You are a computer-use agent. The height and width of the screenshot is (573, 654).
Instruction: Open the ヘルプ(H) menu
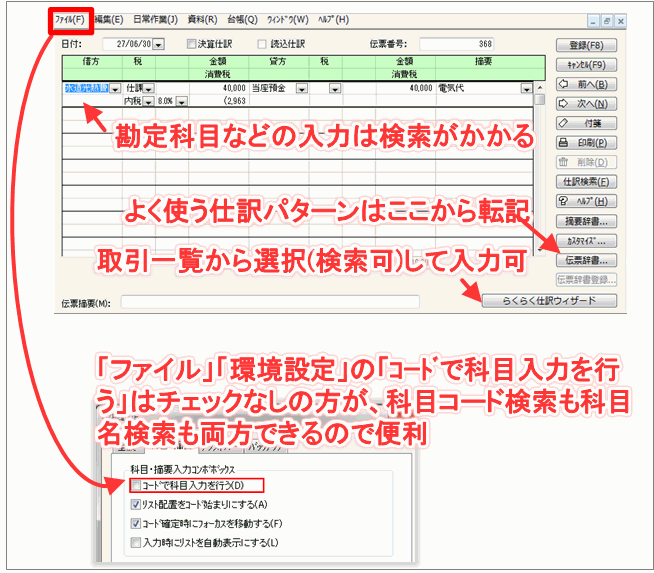[x=333, y=20]
